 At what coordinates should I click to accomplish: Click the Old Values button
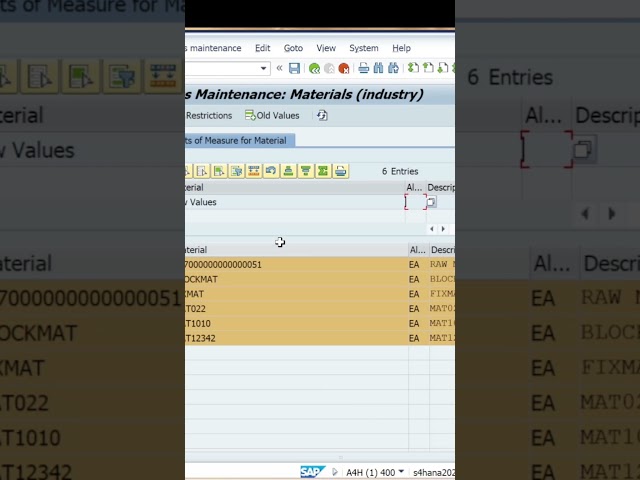272,116
